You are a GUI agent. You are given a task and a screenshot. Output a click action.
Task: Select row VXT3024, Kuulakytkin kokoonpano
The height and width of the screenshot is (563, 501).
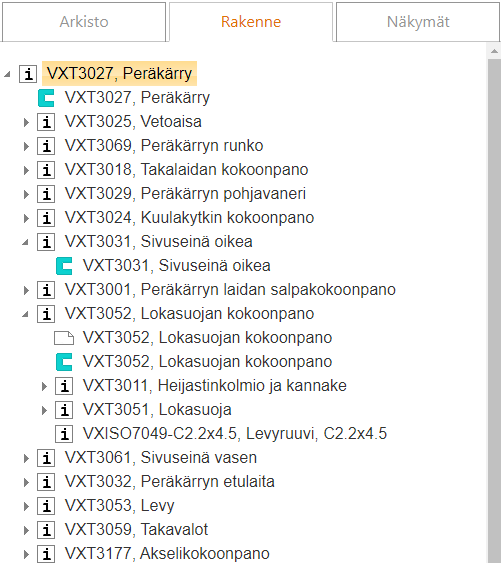pos(190,218)
